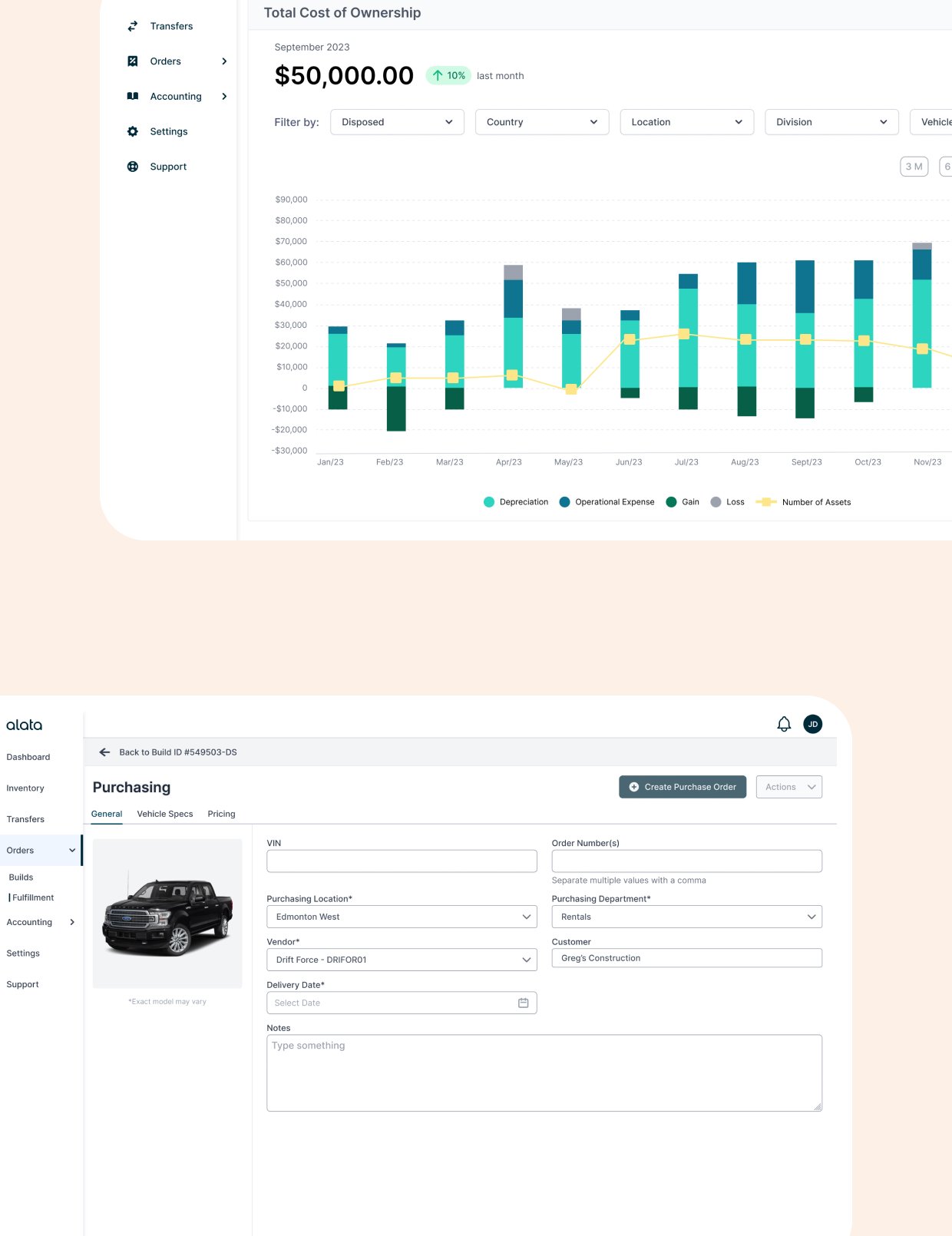Click Back to Build ID #549503-DS link
Image resolution: width=952 pixels, height=1236 pixels.
[178, 752]
